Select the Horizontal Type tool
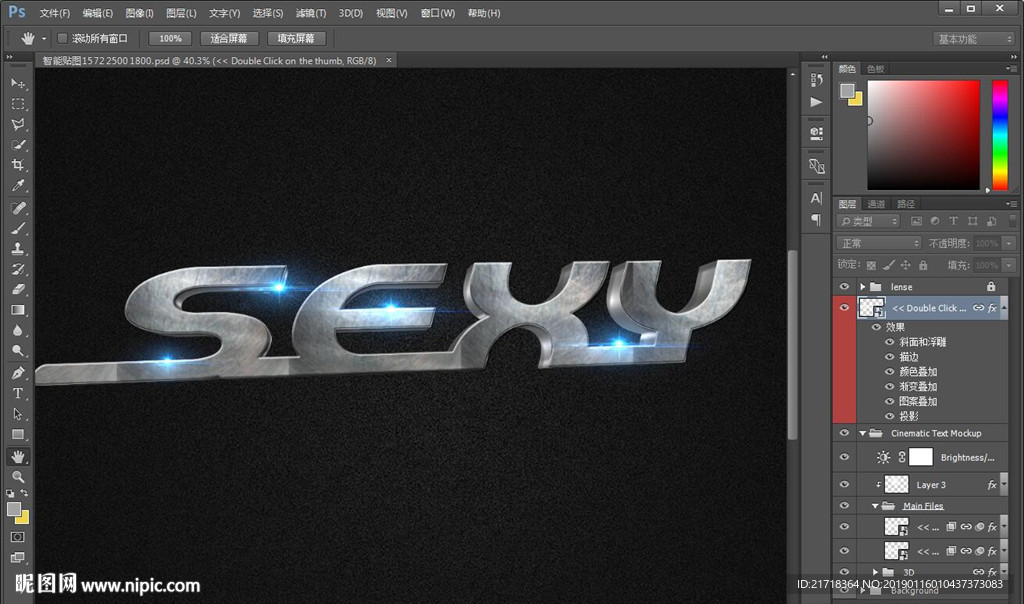 18,393
